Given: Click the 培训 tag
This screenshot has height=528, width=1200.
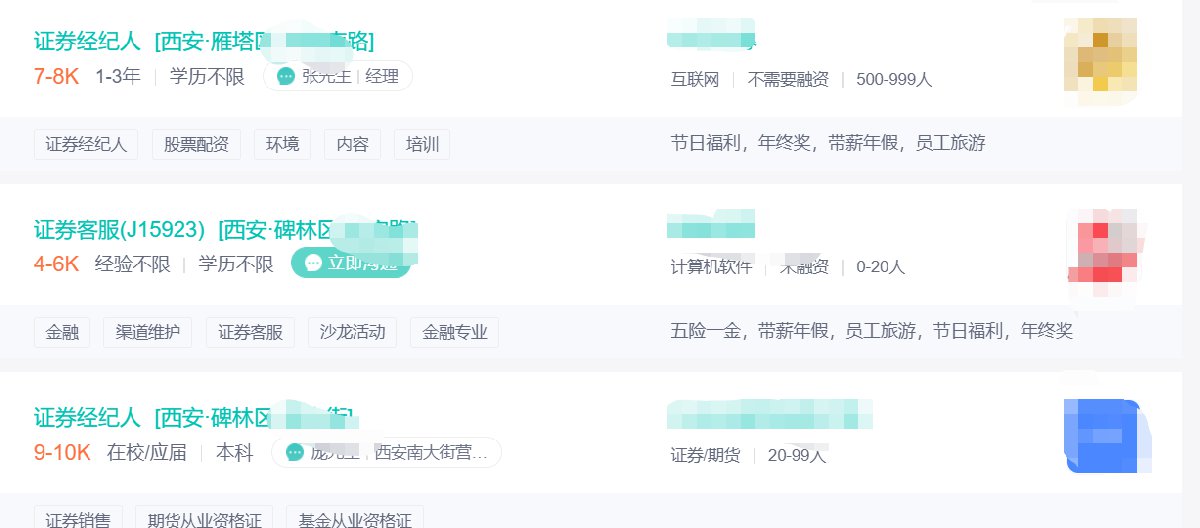Looking at the screenshot, I should (x=421, y=144).
